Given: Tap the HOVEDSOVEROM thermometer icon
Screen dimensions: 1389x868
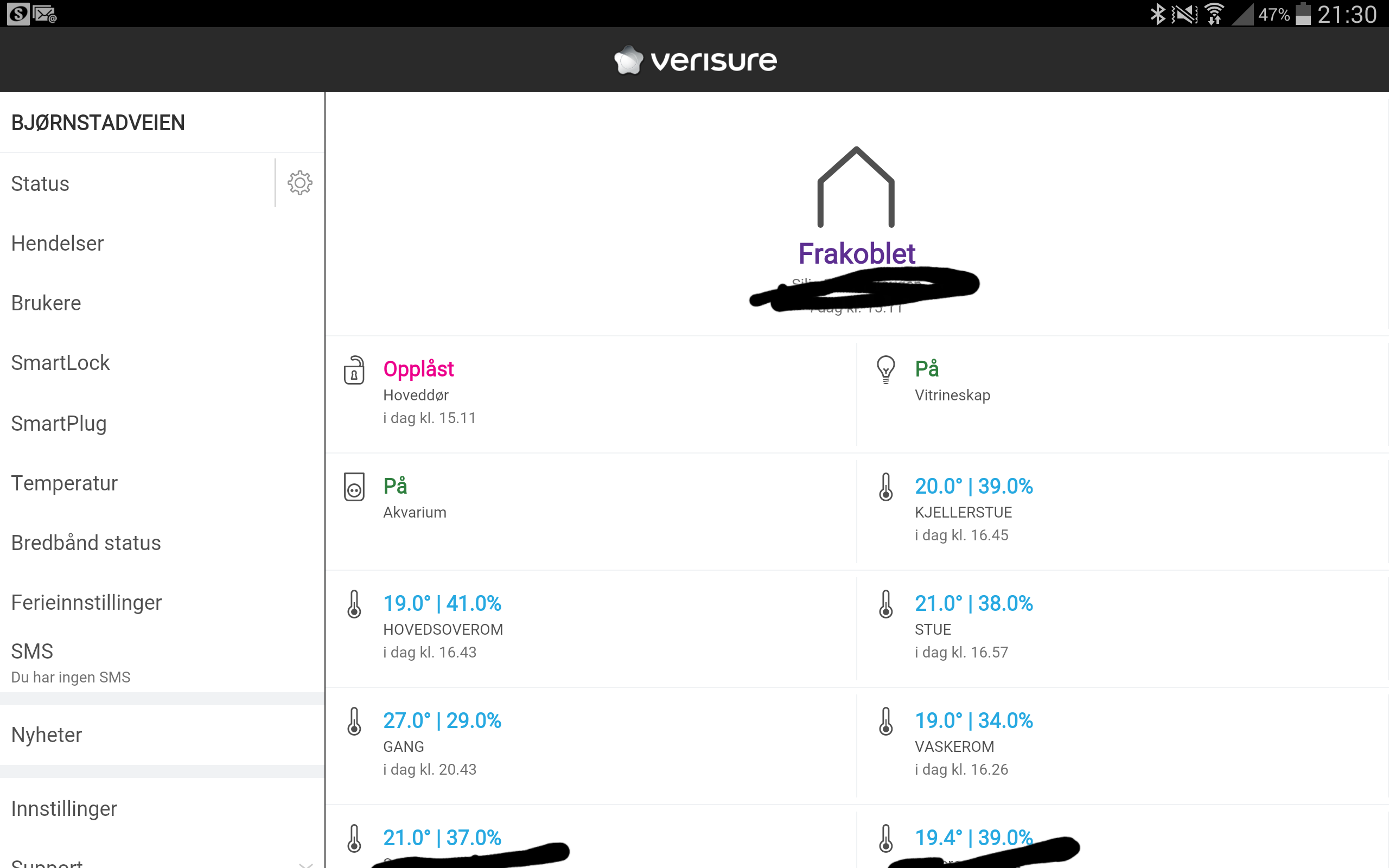Looking at the screenshot, I should point(354,604).
